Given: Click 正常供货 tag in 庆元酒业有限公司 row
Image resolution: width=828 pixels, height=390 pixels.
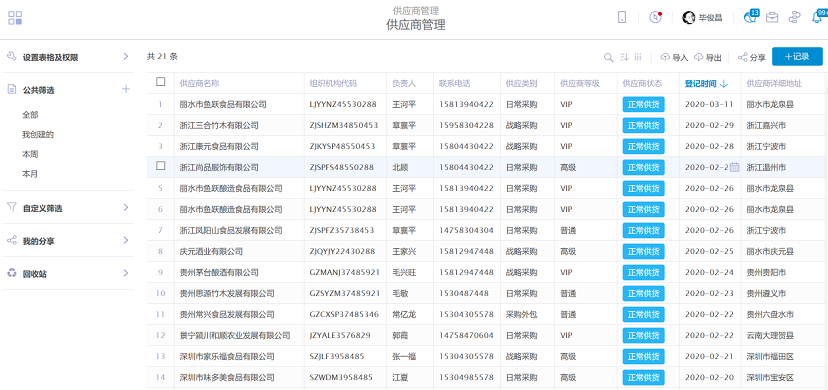Looking at the screenshot, I should click(643, 252).
